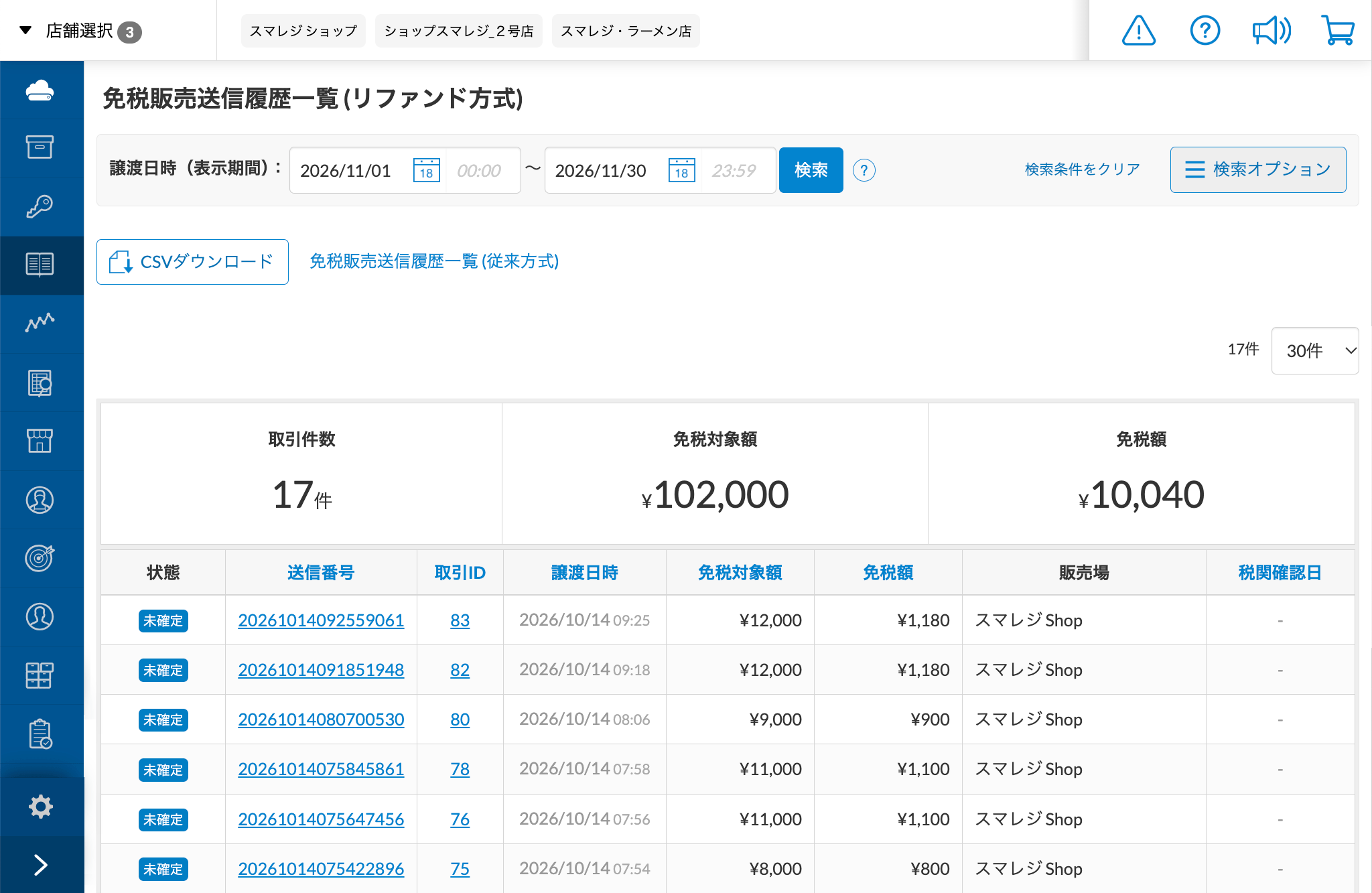Click the CSVダウンロード button
This screenshot has height=893, width=1372.
(x=192, y=262)
